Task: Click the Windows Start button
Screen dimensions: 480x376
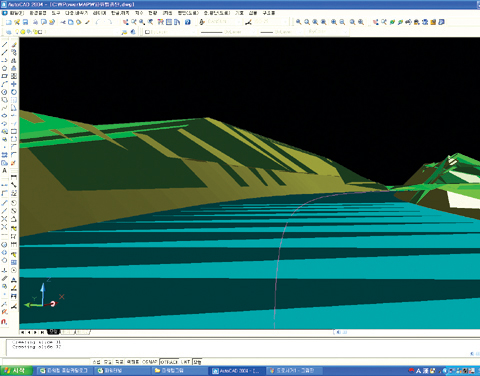Action: pyautogui.click(x=17, y=371)
